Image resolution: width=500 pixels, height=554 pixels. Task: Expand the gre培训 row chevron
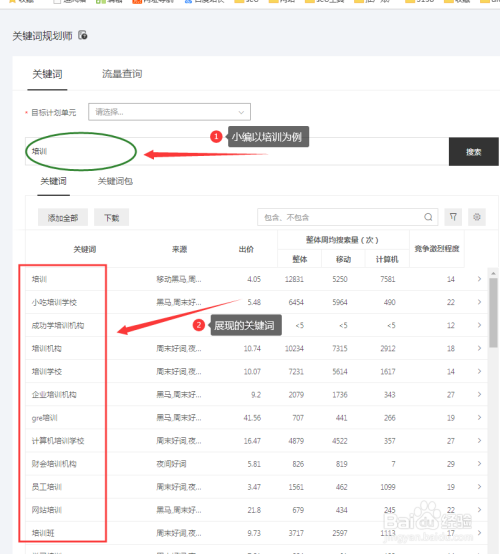pyautogui.click(x=479, y=418)
